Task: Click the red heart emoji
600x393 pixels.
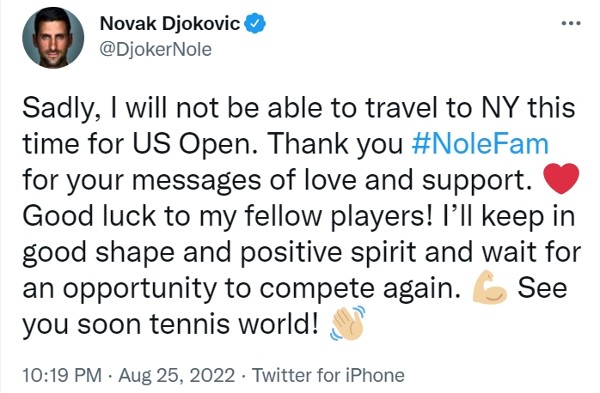Action: click(x=561, y=178)
